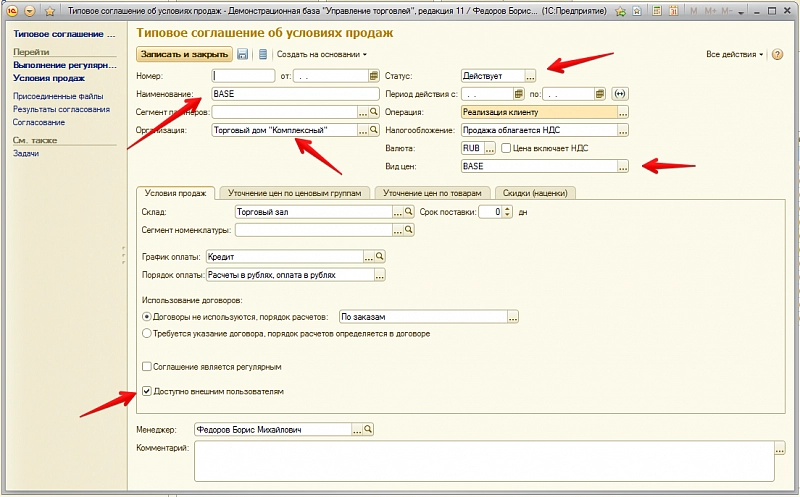Toggle 'Доступно внешним пользователям' checkbox
This screenshot has height=497, width=800.
tap(147, 392)
